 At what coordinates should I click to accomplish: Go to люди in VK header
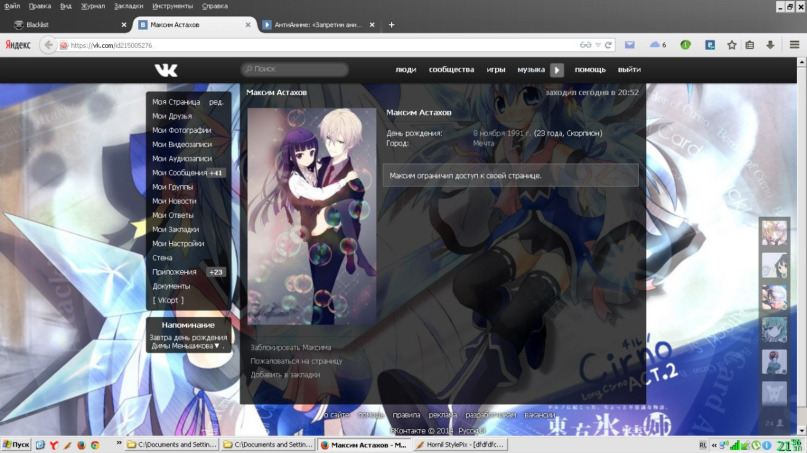[x=406, y=69]
